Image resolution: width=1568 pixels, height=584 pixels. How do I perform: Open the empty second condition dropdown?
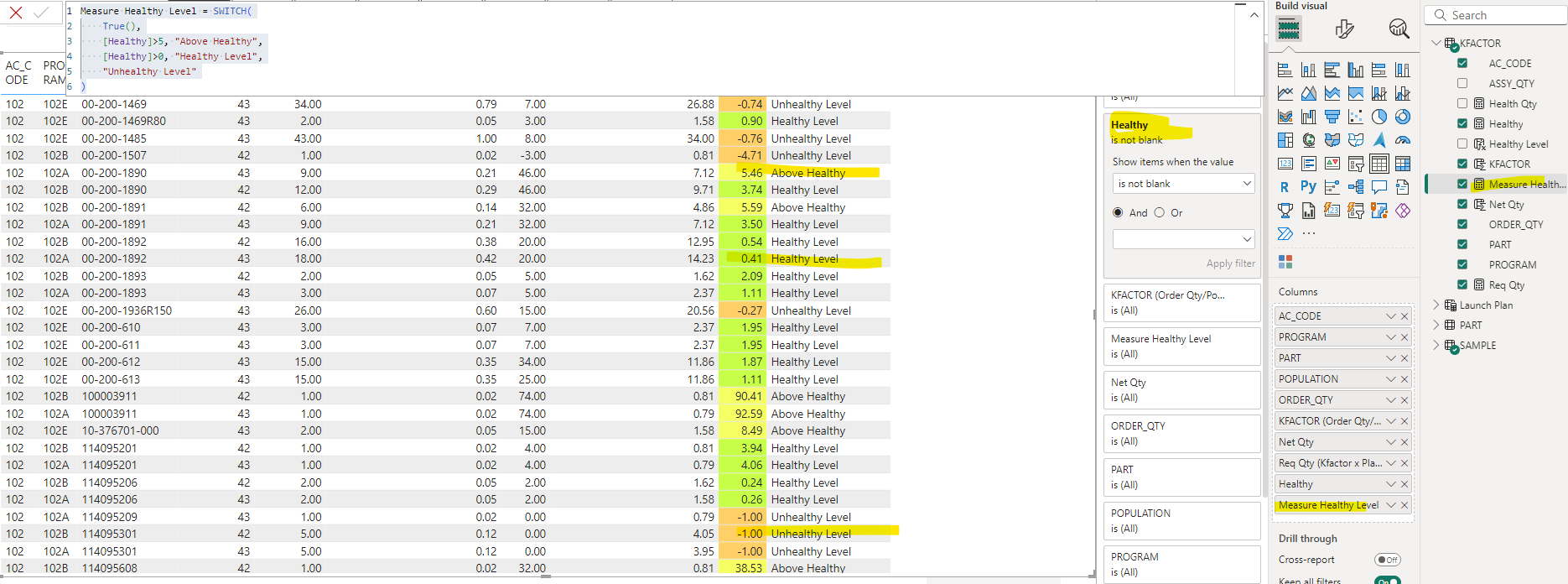(1184, 239)
